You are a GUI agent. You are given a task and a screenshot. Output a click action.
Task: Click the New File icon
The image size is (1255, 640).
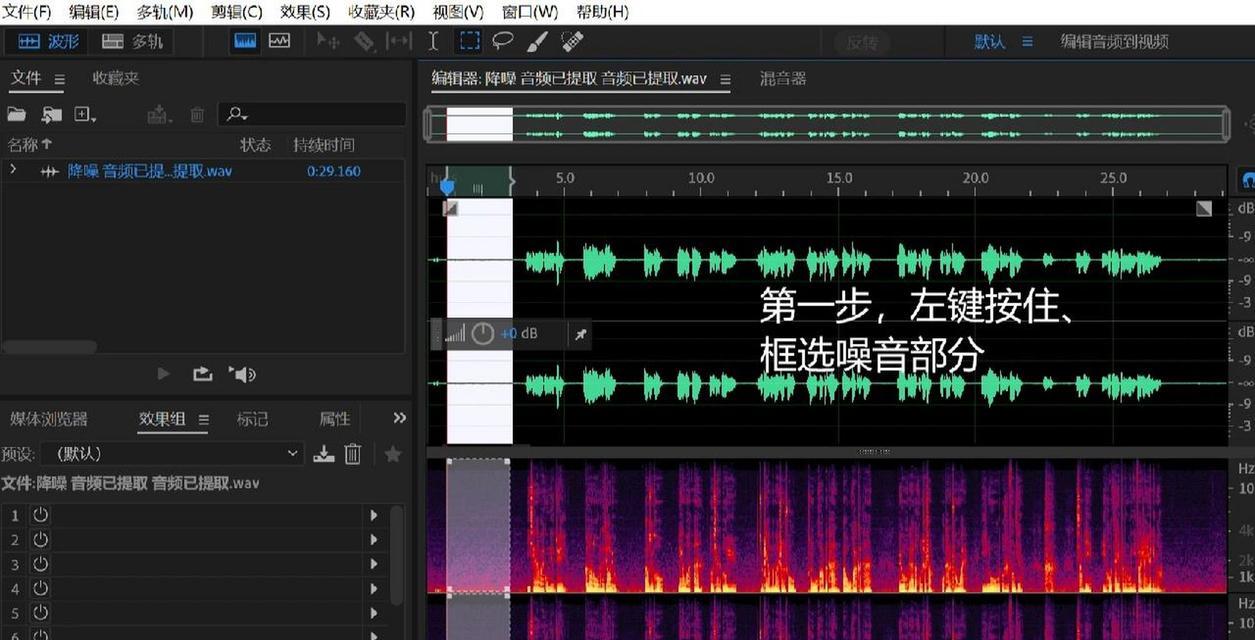point(86,115)
